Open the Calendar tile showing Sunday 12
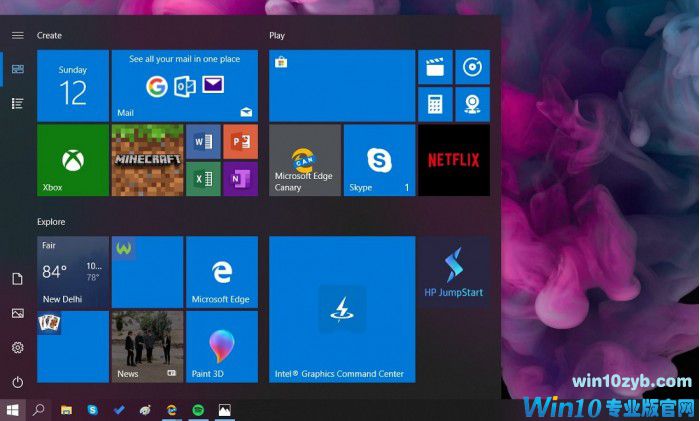 point(73,86)
